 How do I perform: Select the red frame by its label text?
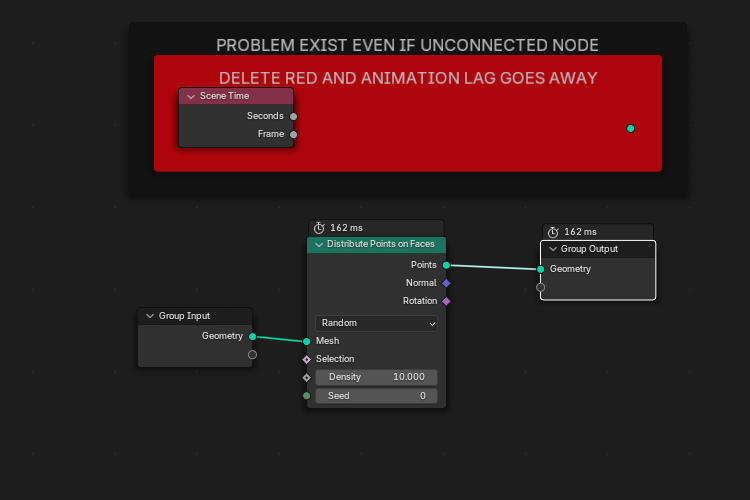pos(408,78)
